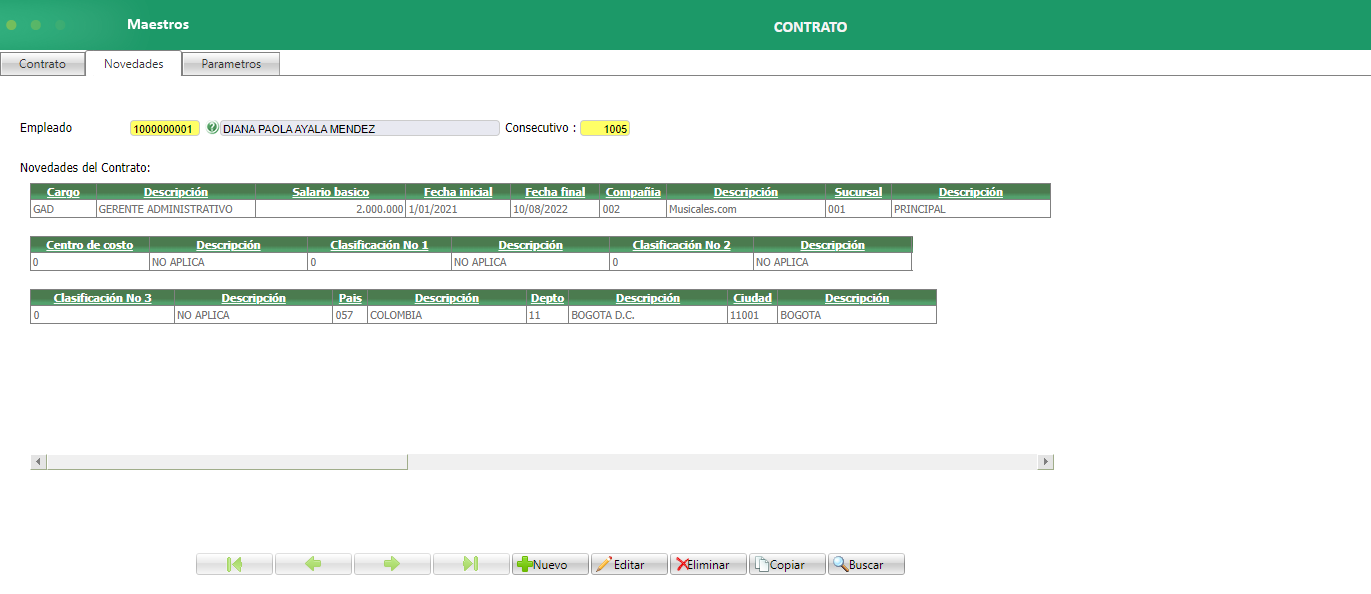Screen dimensions: 1371x594
Task: Click the Compañia column header
Action: point(633,192)
